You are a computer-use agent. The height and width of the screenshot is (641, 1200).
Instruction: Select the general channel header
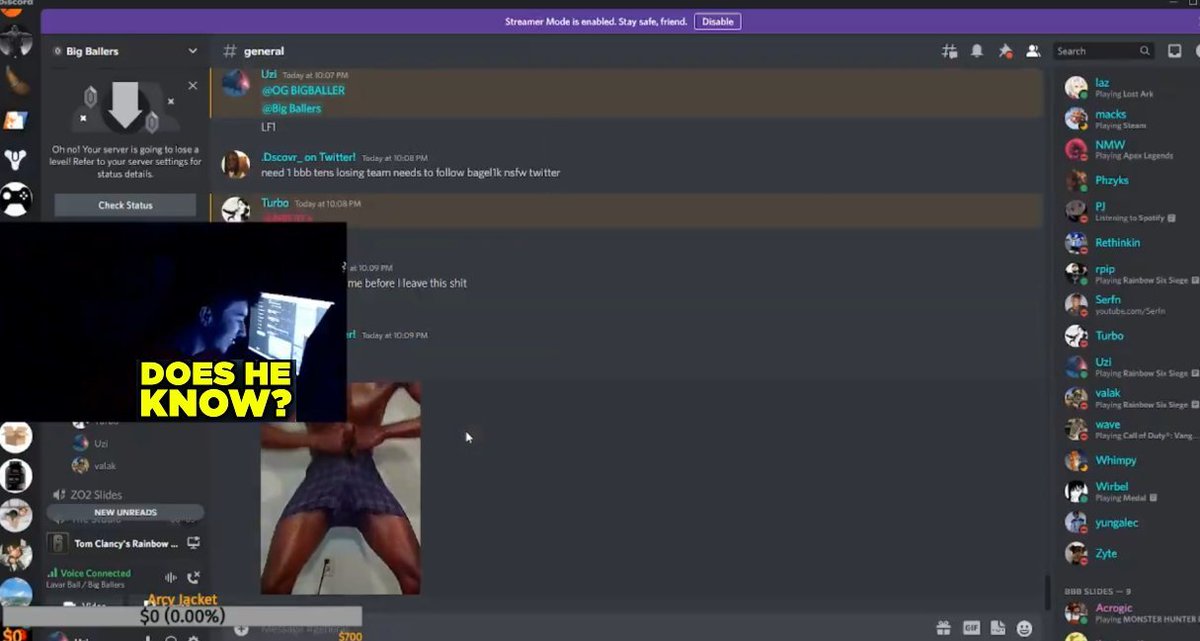[x=255, y=51]
